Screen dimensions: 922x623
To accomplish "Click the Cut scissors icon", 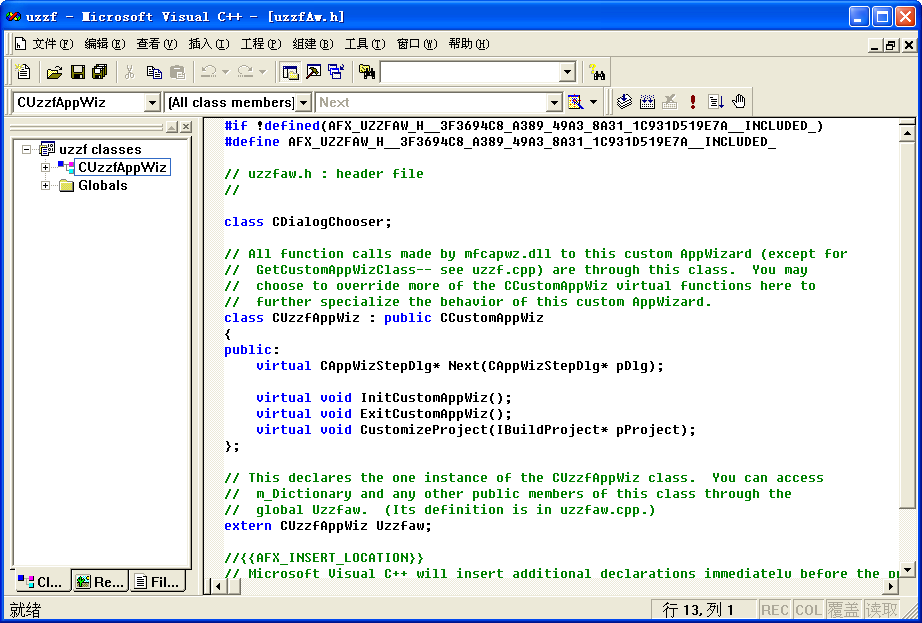I will coord(129,72).
